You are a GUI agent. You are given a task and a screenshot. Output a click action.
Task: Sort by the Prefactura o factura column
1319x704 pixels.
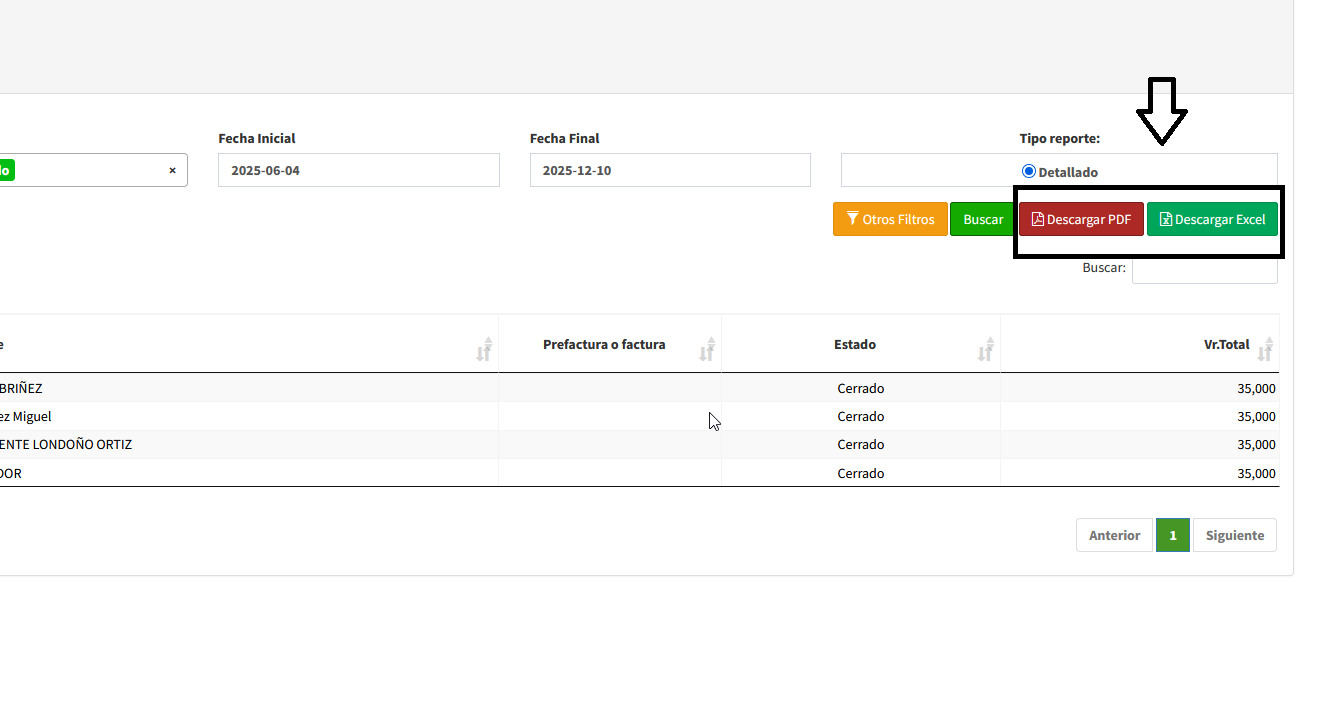click(707, 348)
